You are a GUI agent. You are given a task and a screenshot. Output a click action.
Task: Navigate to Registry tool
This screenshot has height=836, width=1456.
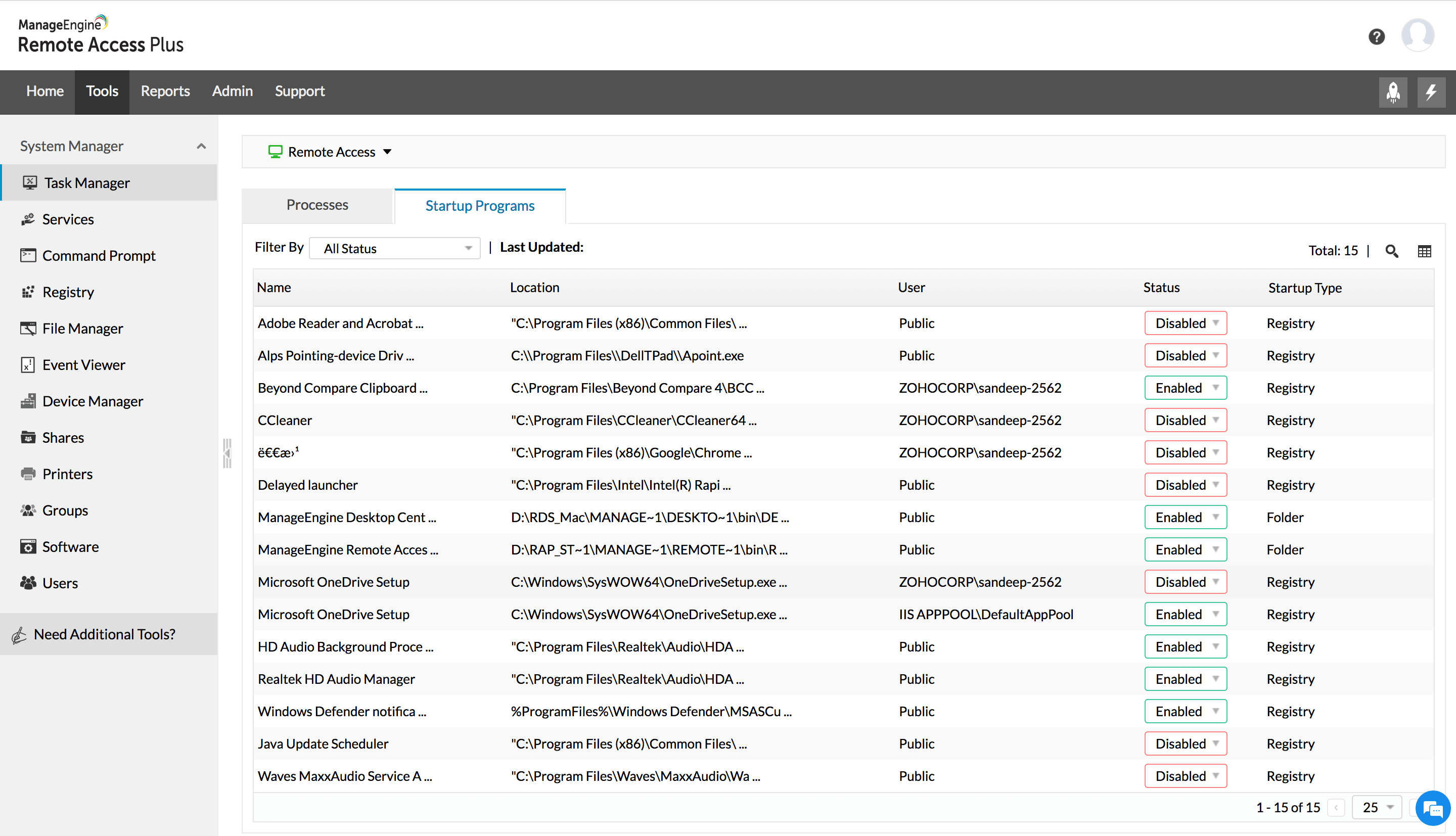(67, 291)
